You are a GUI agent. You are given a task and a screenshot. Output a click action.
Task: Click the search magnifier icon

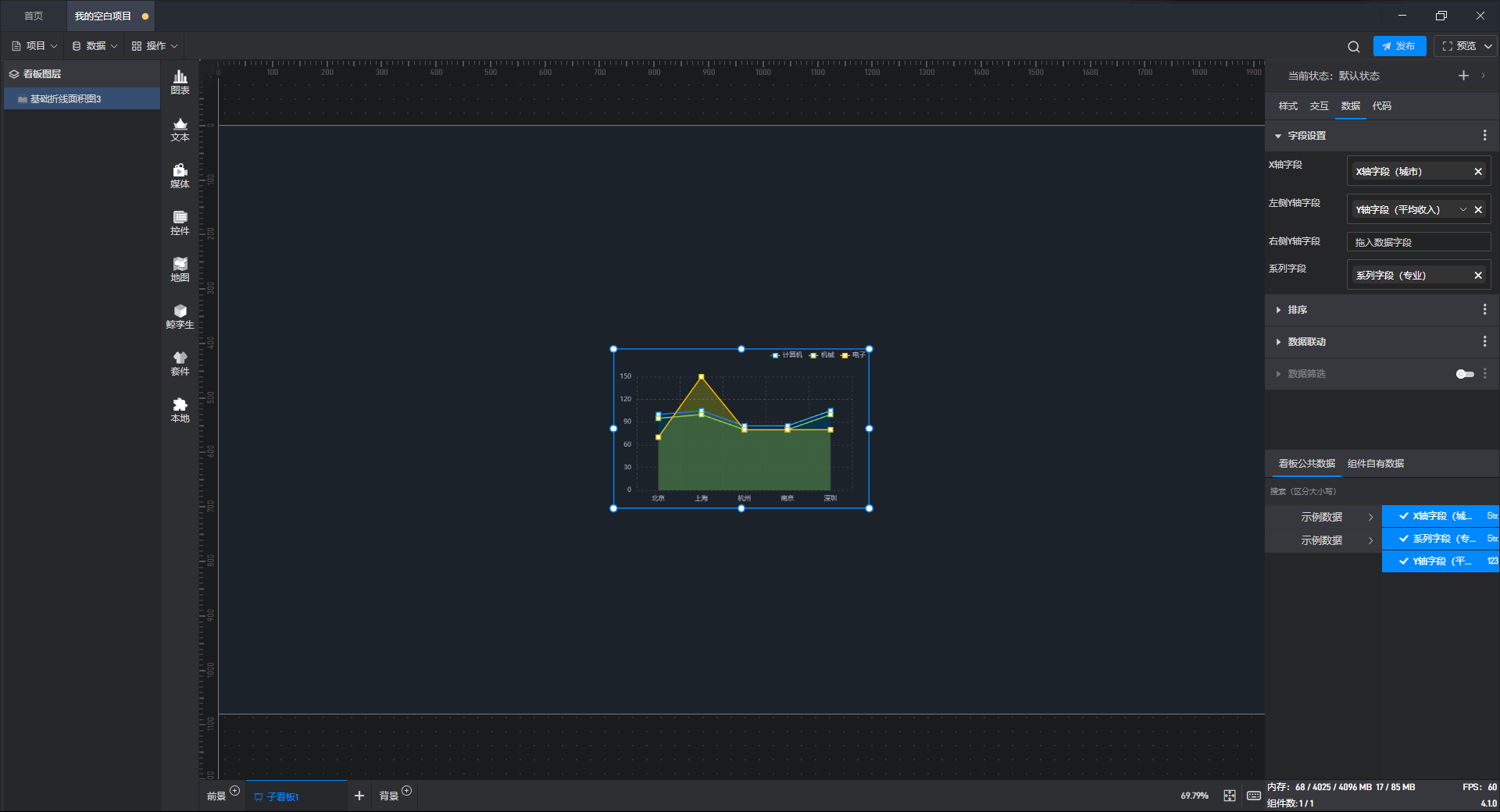(1354, 47)
